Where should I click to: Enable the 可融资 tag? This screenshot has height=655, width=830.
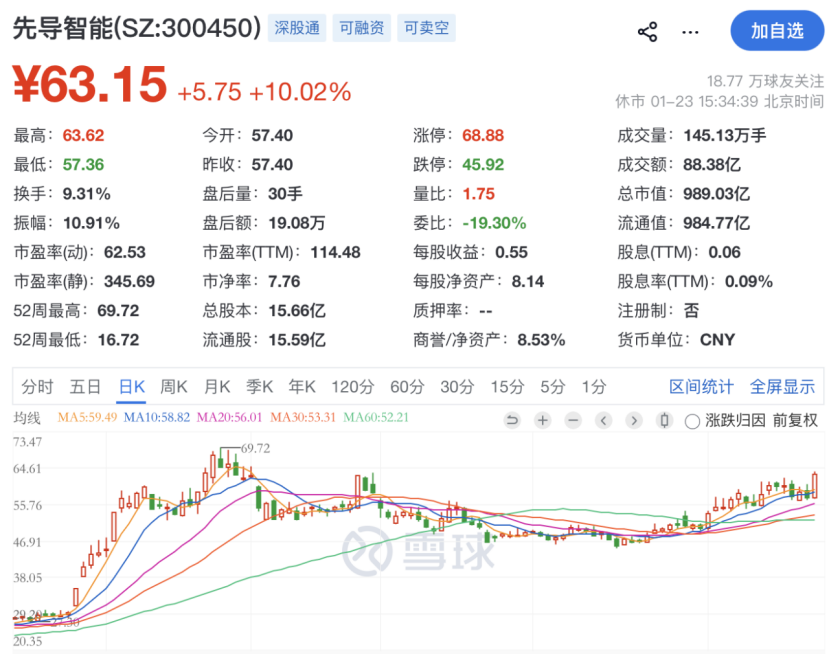click(x=360, y=28)
